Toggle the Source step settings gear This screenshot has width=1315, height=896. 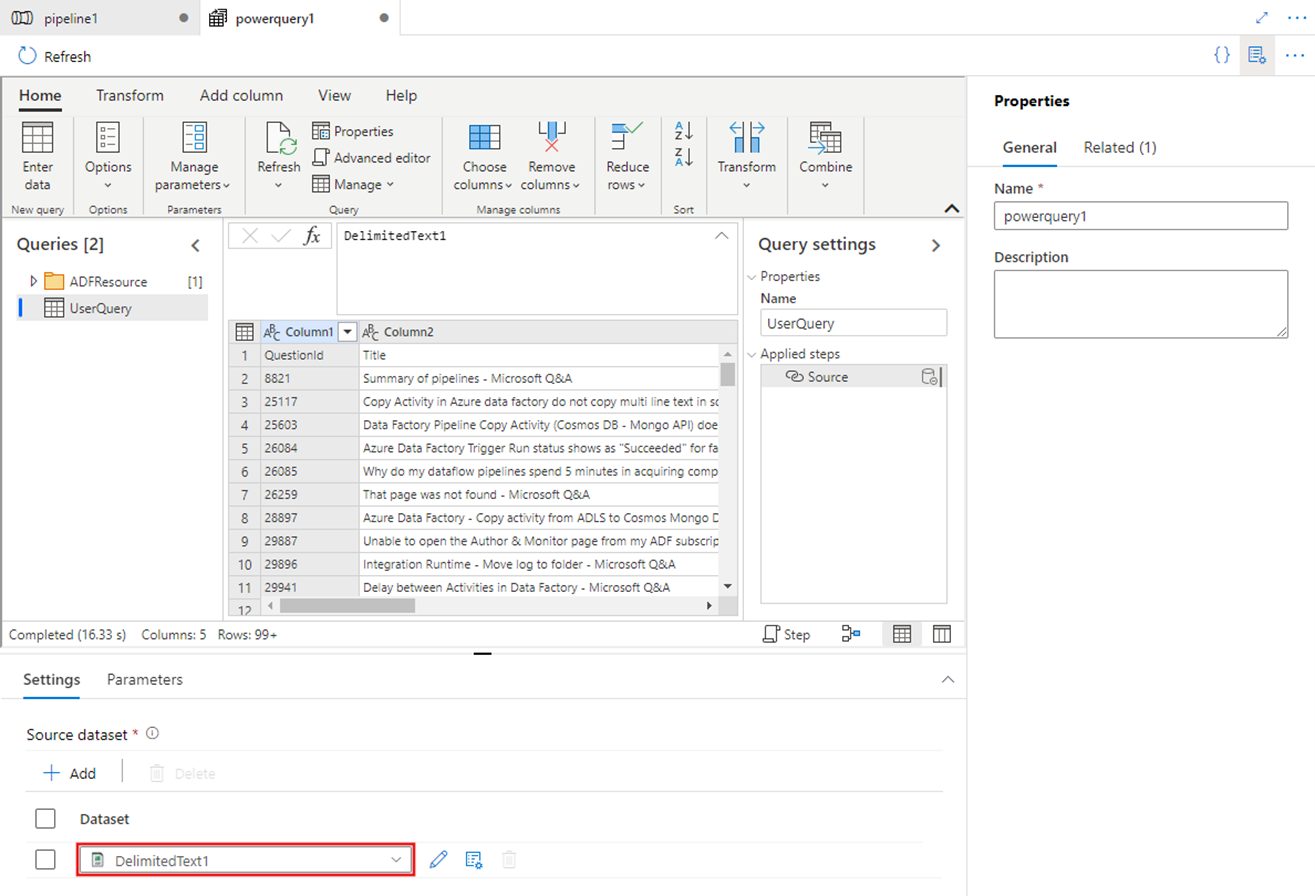(x=929, y=376)
